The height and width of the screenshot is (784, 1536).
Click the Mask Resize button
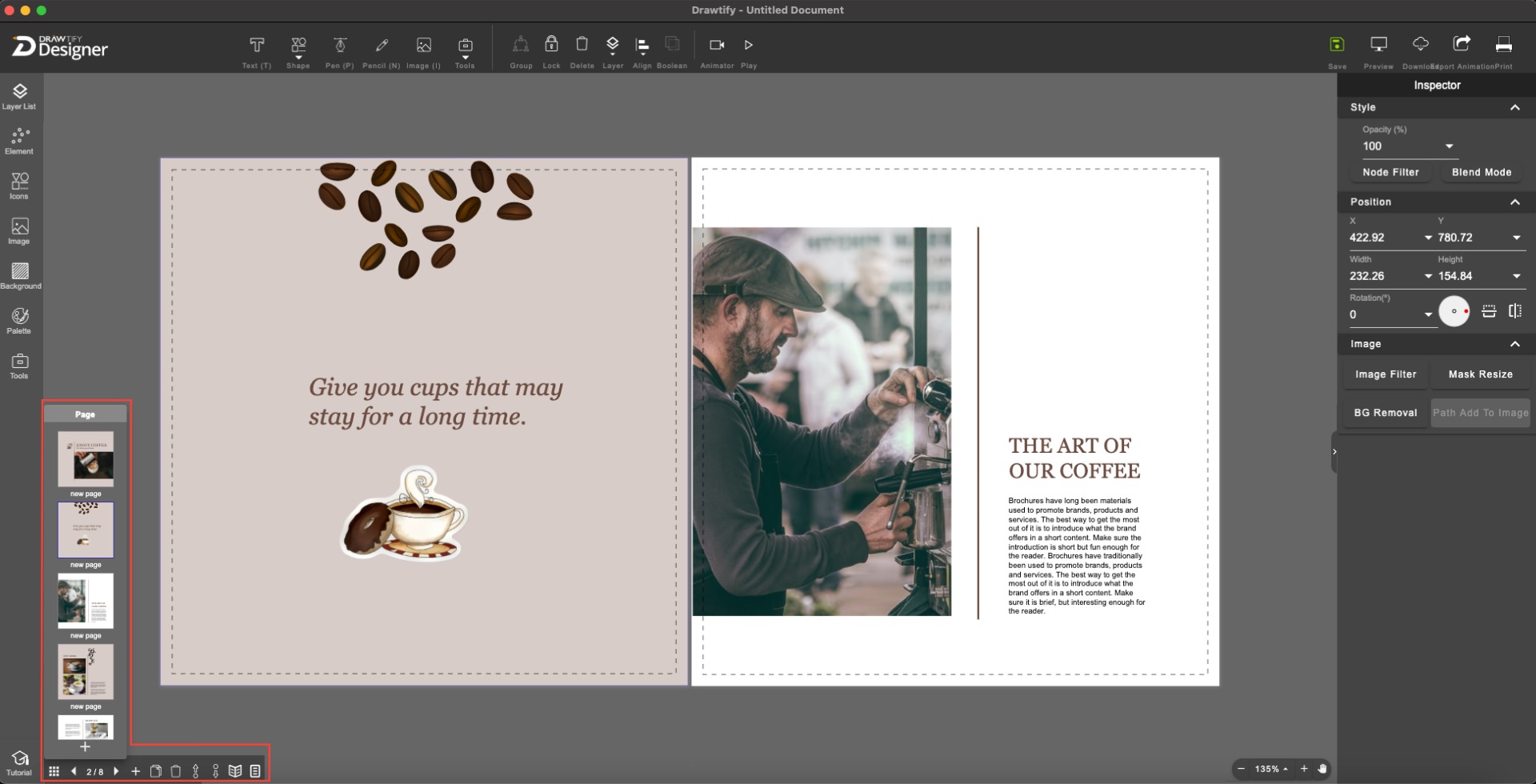pos(1480,374)
